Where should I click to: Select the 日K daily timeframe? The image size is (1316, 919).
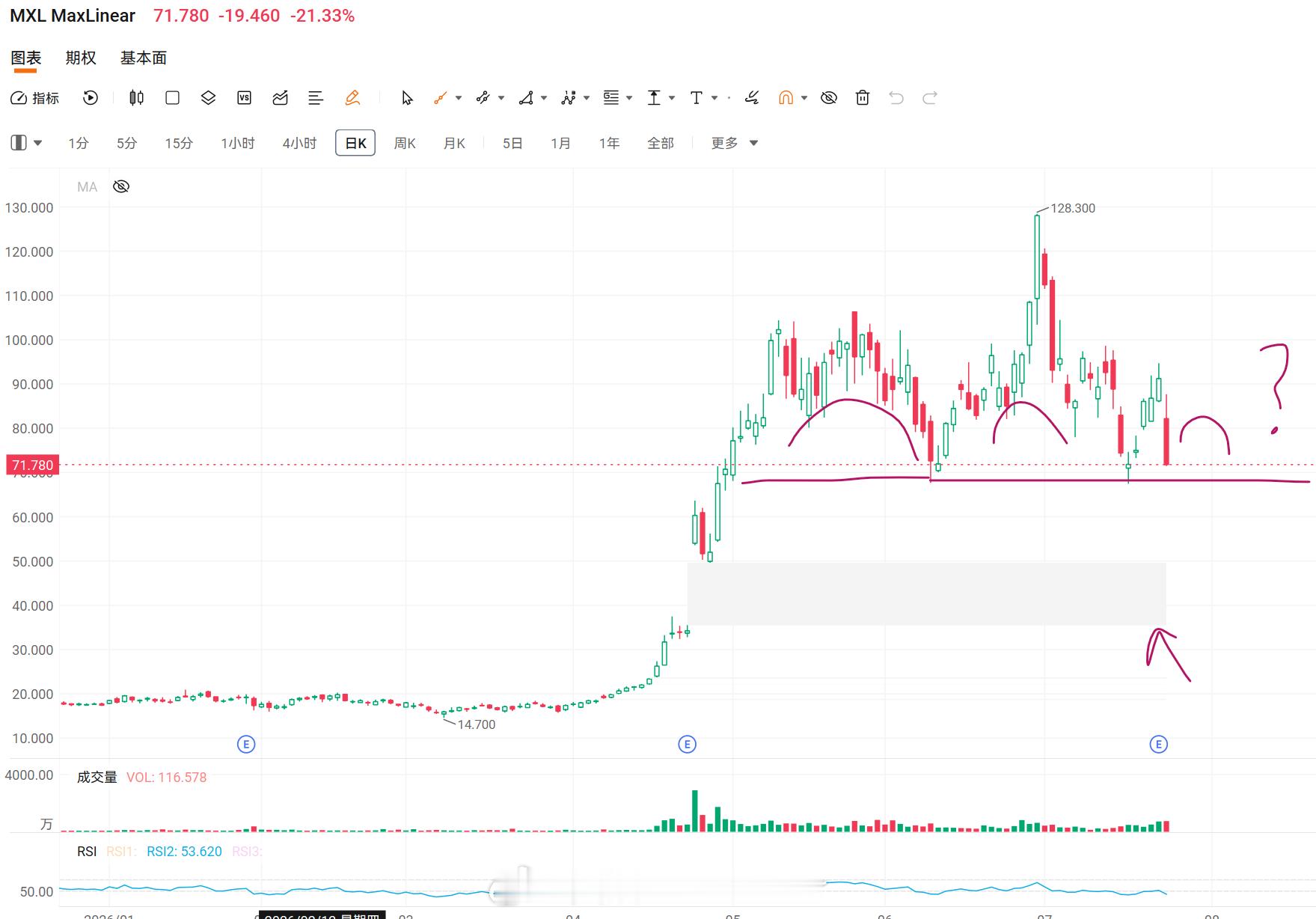pos(355,143)
